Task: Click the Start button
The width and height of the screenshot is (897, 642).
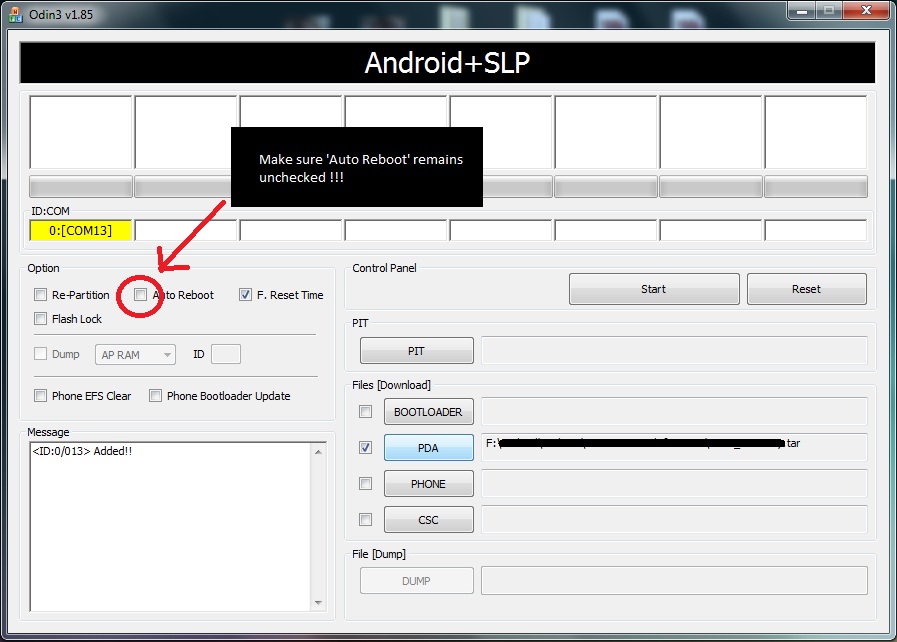Action: pos(654,289)
